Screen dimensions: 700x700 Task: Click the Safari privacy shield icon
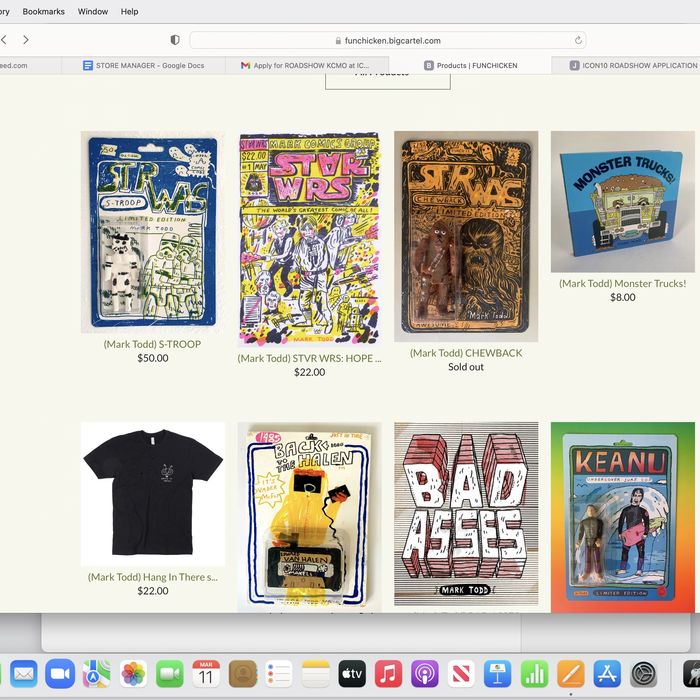pyautogui.click(x=175, y=40)
